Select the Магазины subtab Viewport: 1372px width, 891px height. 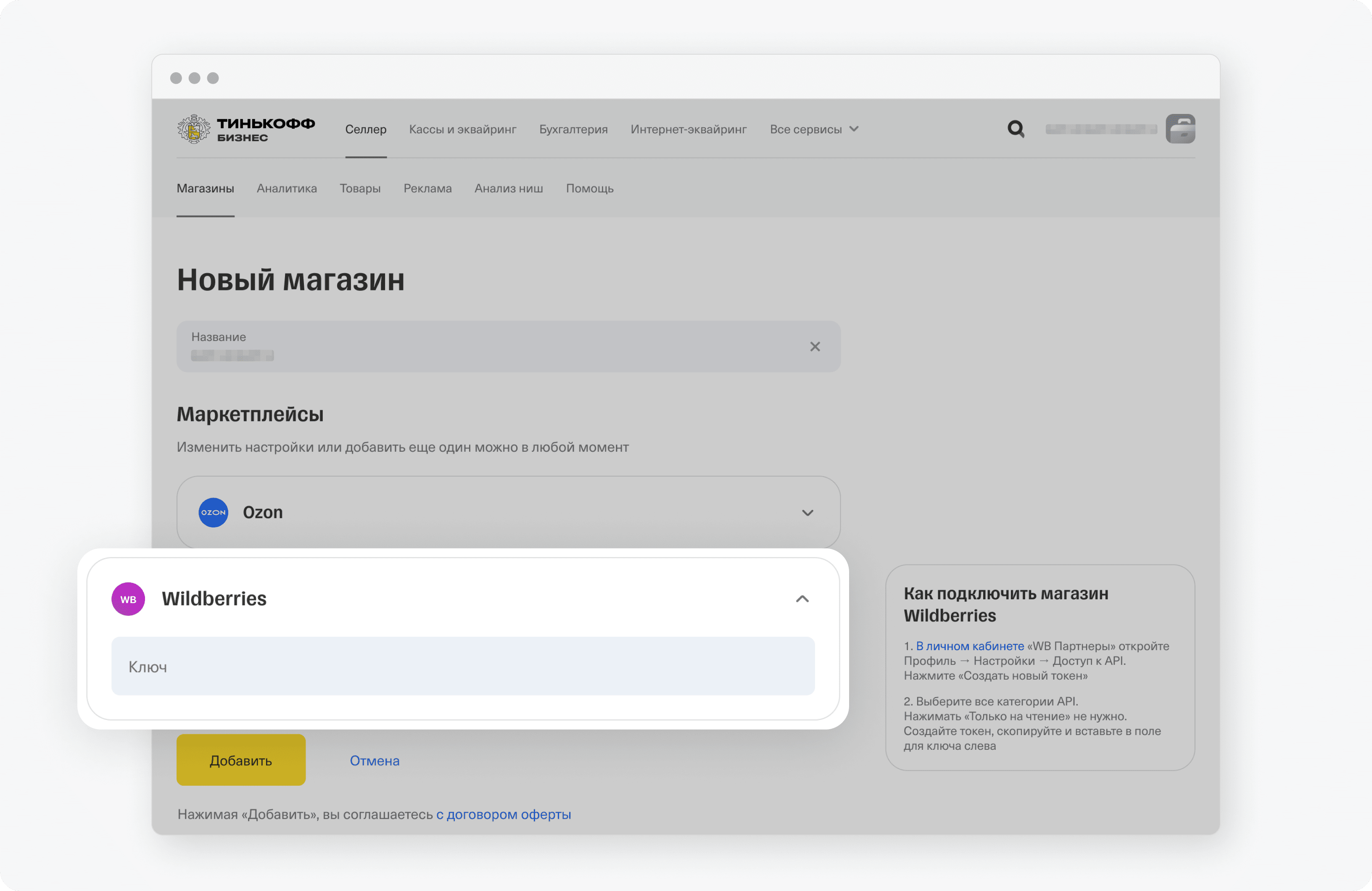click(205, 188)
